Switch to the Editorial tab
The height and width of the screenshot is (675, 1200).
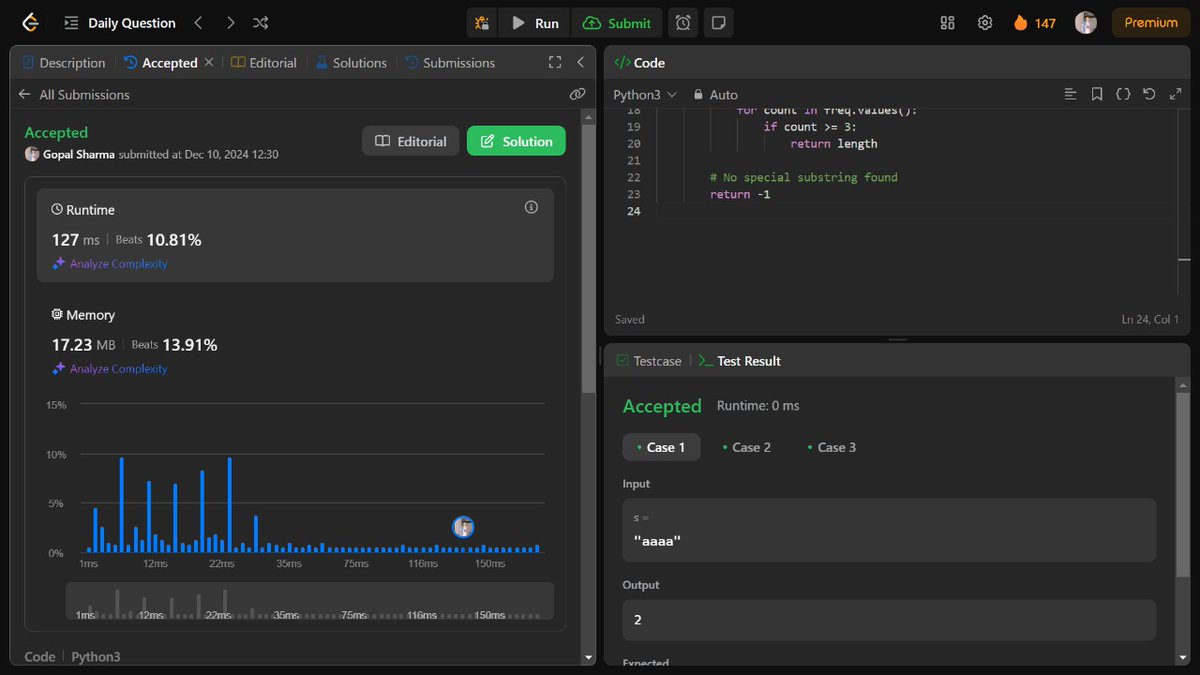(x=264, y=62)
